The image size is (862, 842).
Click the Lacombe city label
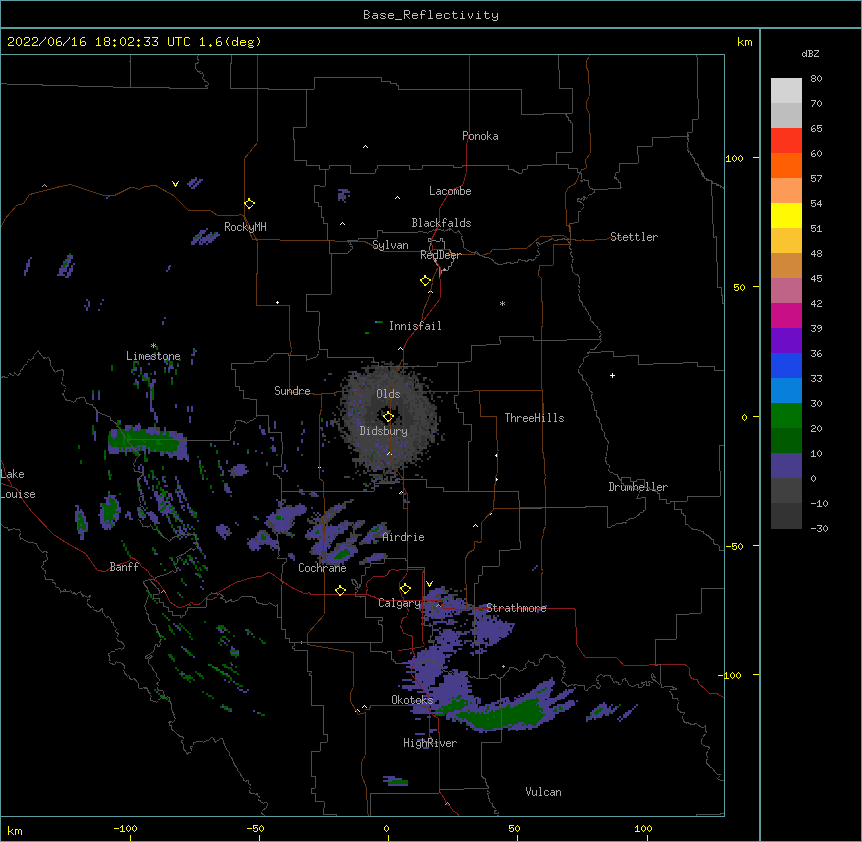pos(450,191)
